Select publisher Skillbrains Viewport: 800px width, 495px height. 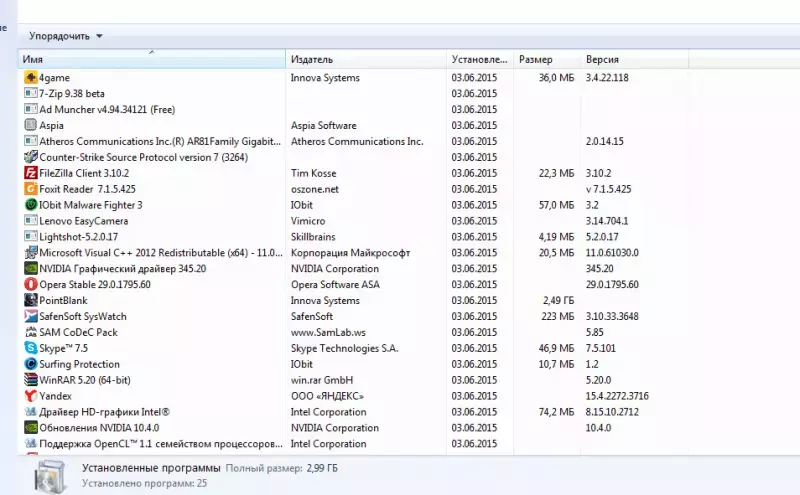pyautogui.click(x=313, y=236)
